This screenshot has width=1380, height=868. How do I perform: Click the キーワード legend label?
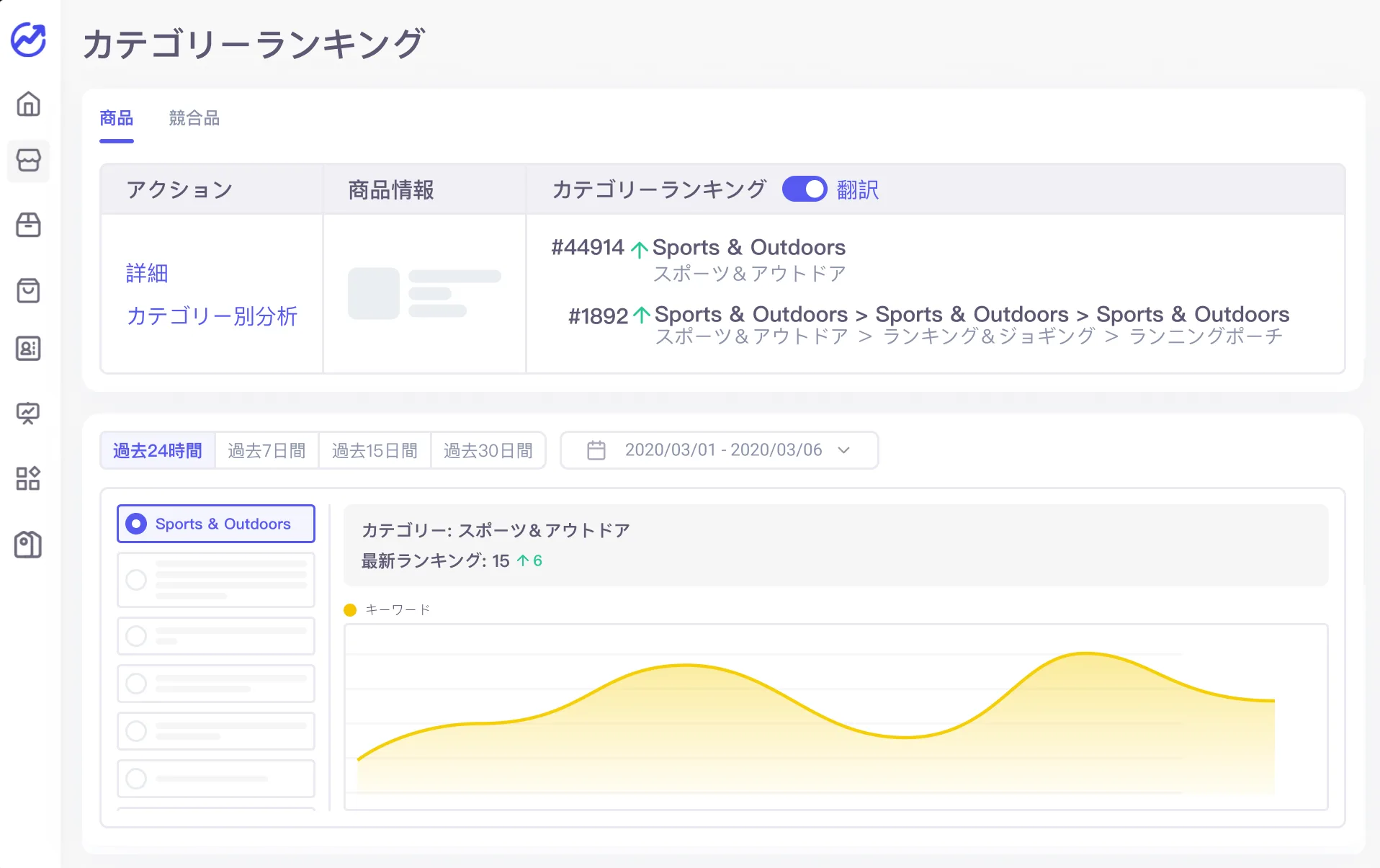398,610
